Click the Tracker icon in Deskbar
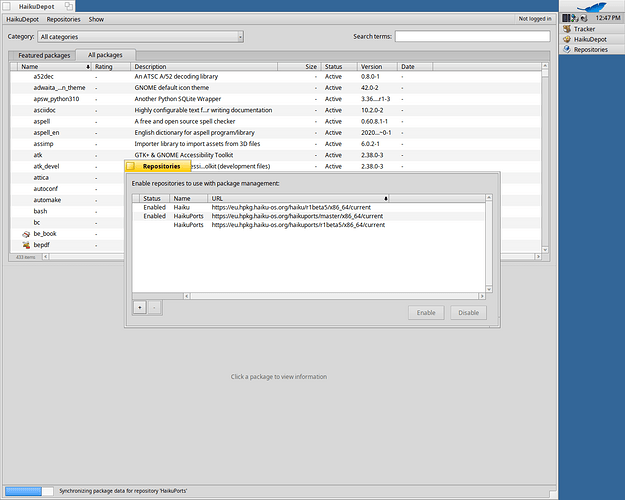The height and width of the screenshot is (500, 625). [x=567, y=29]
